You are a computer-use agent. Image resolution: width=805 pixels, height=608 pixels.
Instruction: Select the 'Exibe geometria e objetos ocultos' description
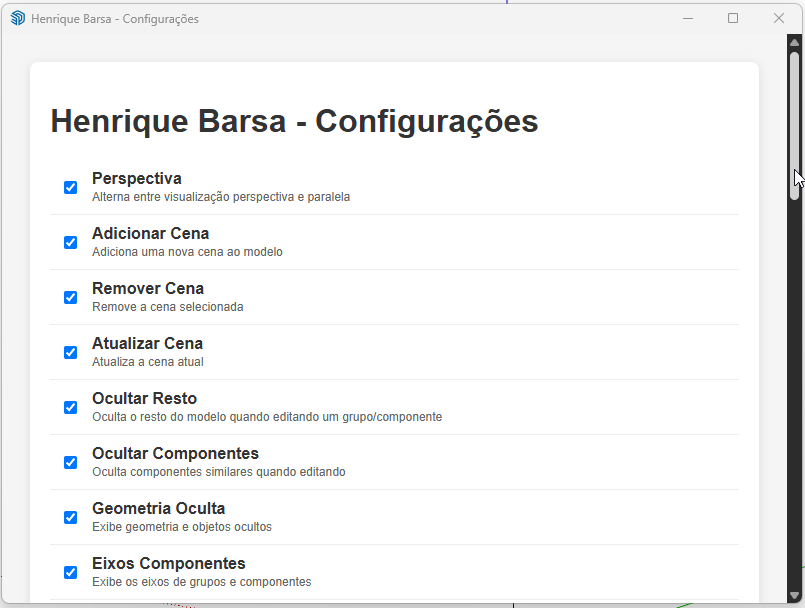pyautogui.click(x=181, y=527)
